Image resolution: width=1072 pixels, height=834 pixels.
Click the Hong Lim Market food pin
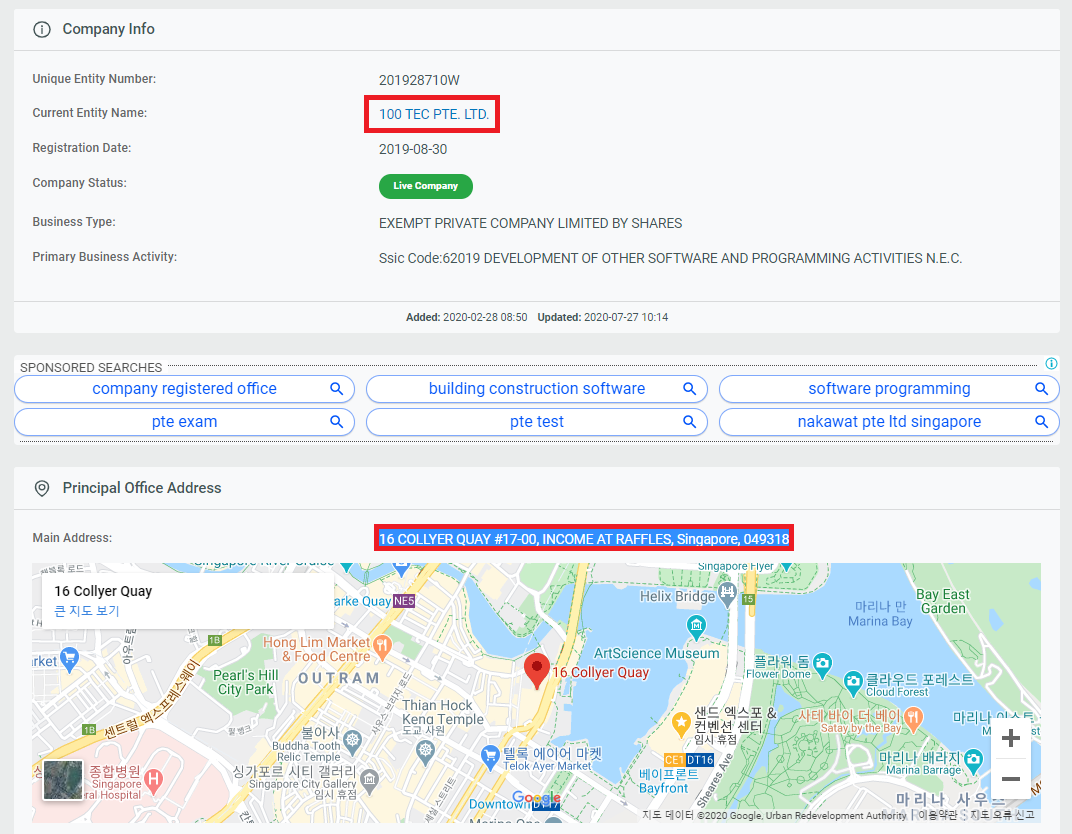[382, 645]
